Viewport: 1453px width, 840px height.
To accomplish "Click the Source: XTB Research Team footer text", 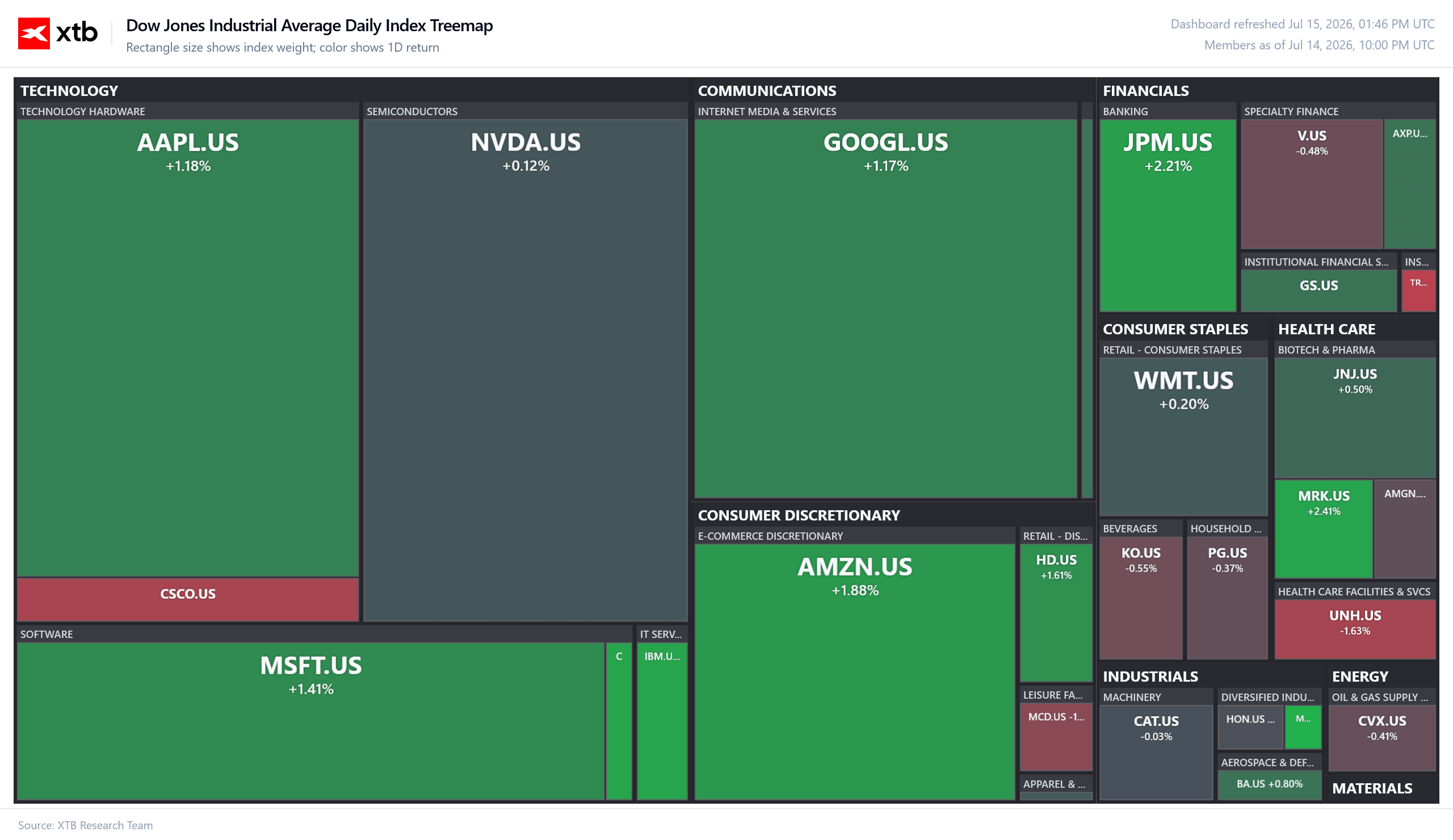I will coord(85,825).
